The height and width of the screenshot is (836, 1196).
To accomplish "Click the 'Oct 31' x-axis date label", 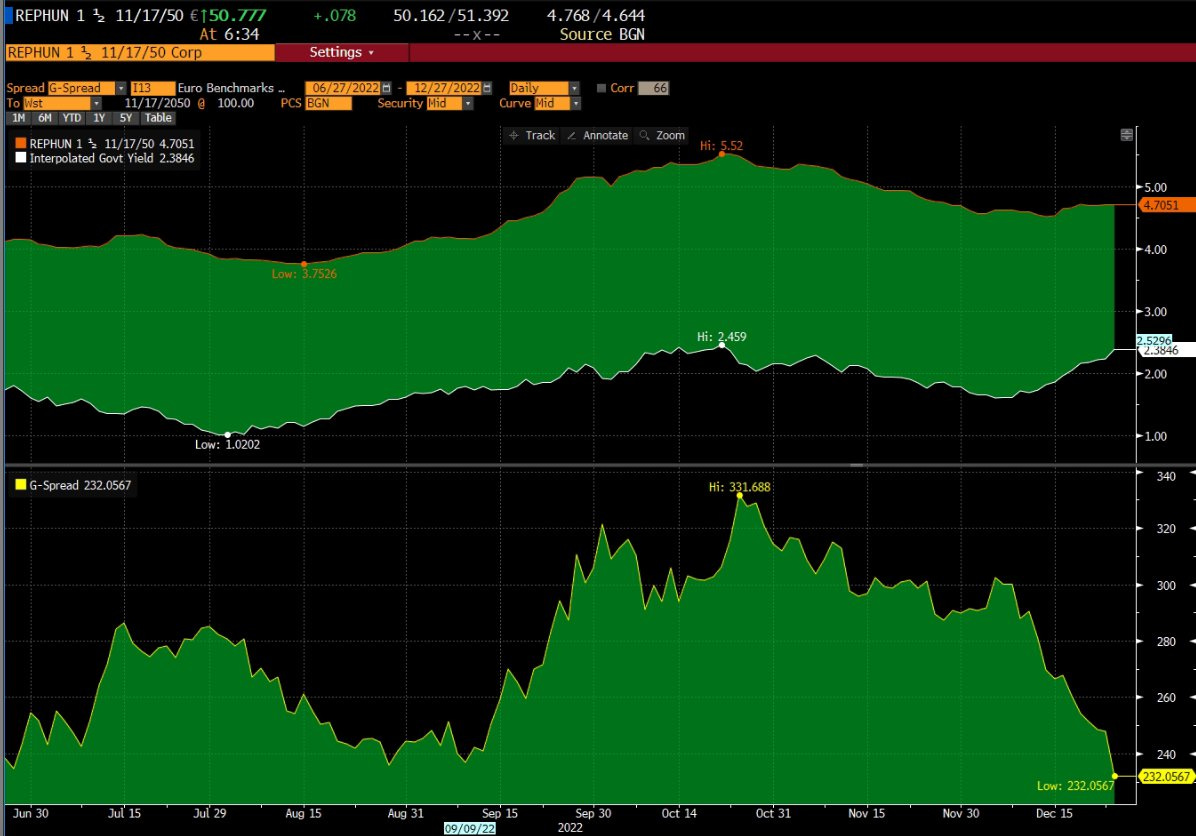I will pos(773,813).
